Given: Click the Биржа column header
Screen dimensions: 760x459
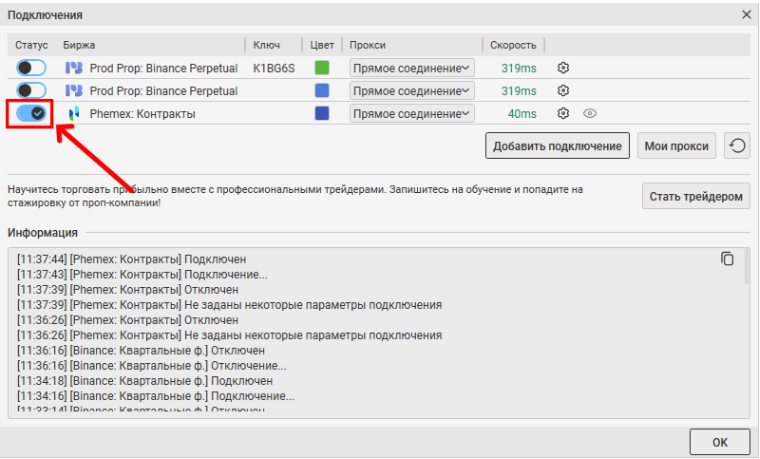Looking at the screenshot, I should click(x=78, y=45).
